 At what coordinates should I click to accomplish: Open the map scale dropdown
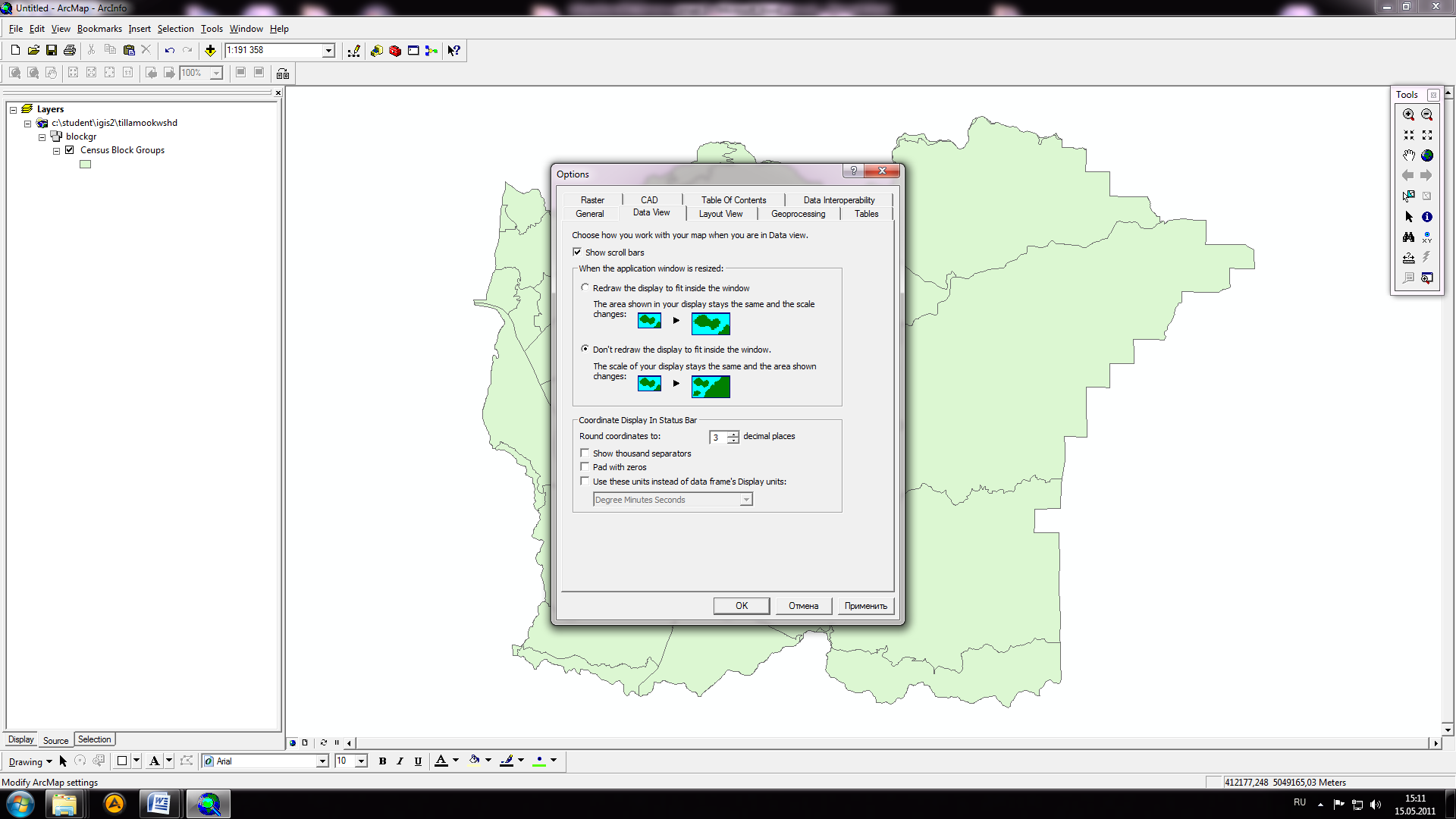pyautogui.click(x=328, y=51)
